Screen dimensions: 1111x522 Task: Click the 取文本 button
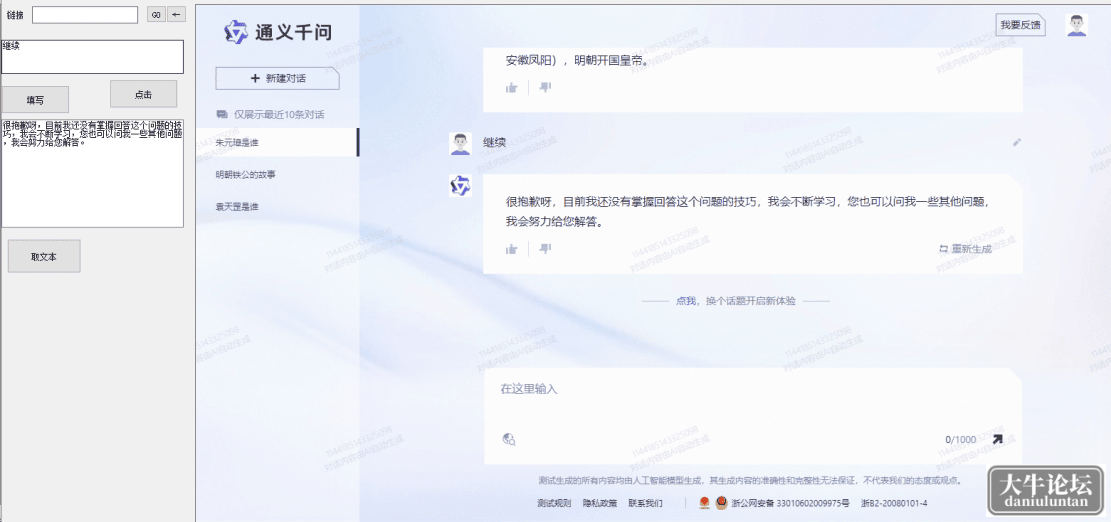pos(44,256)
